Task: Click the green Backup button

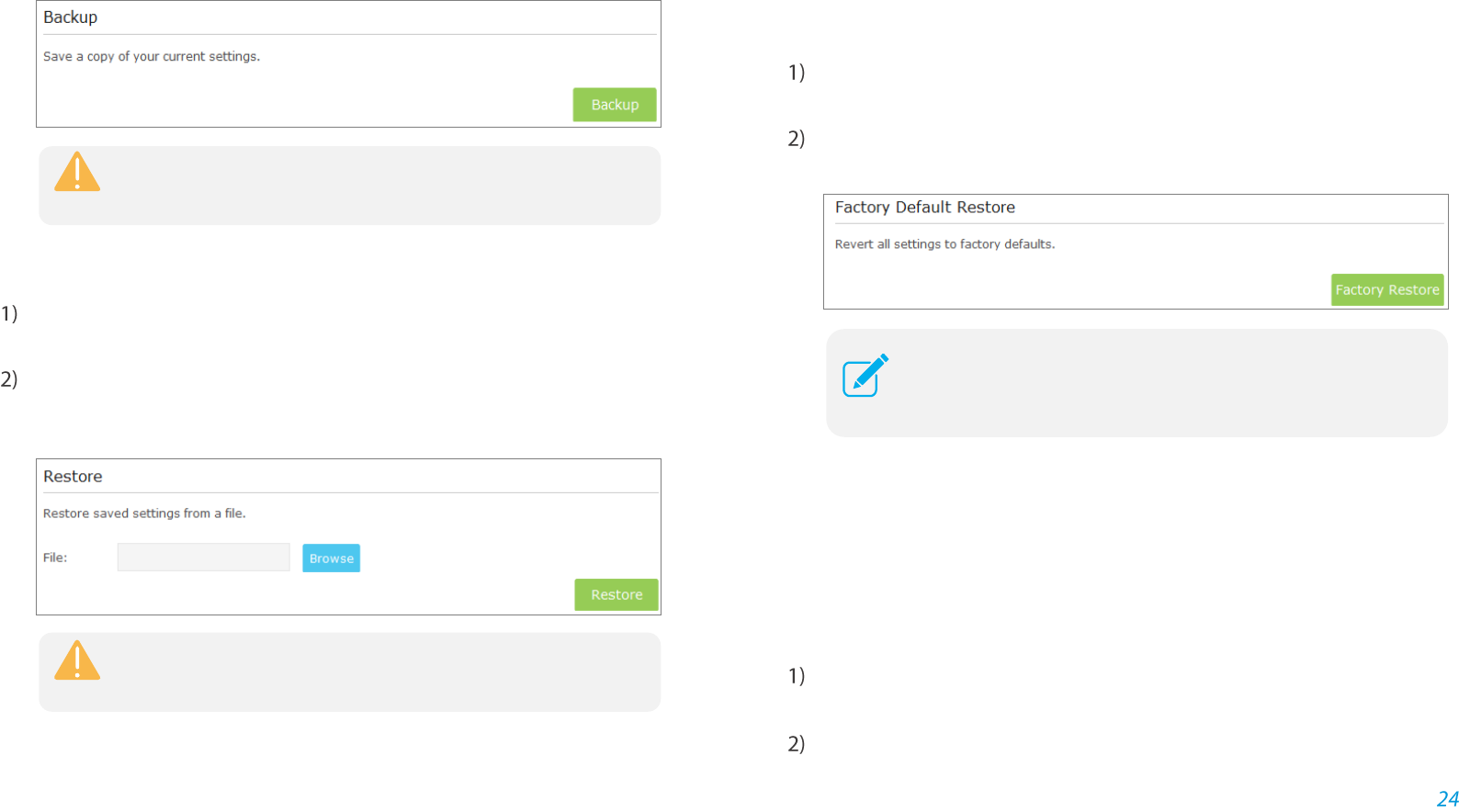Action: [x=615, y=105]
